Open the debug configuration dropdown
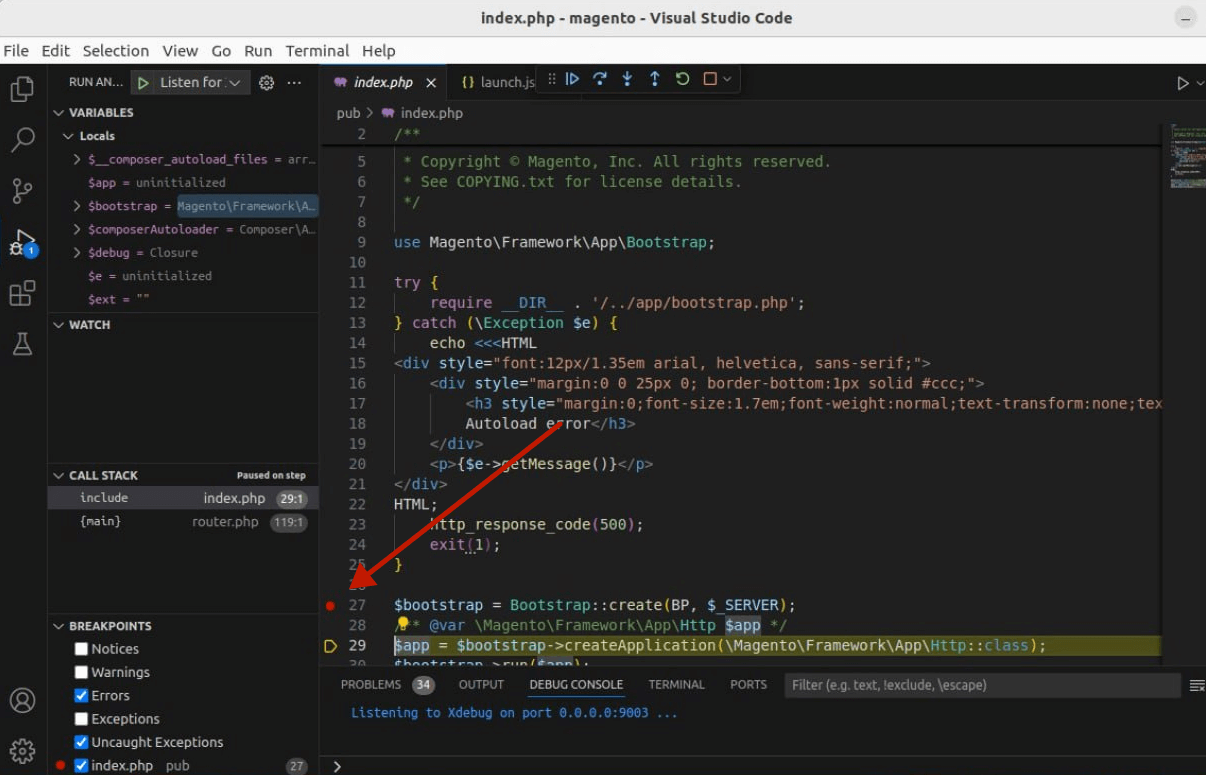 pyautogui.click(x=203, y=83)
